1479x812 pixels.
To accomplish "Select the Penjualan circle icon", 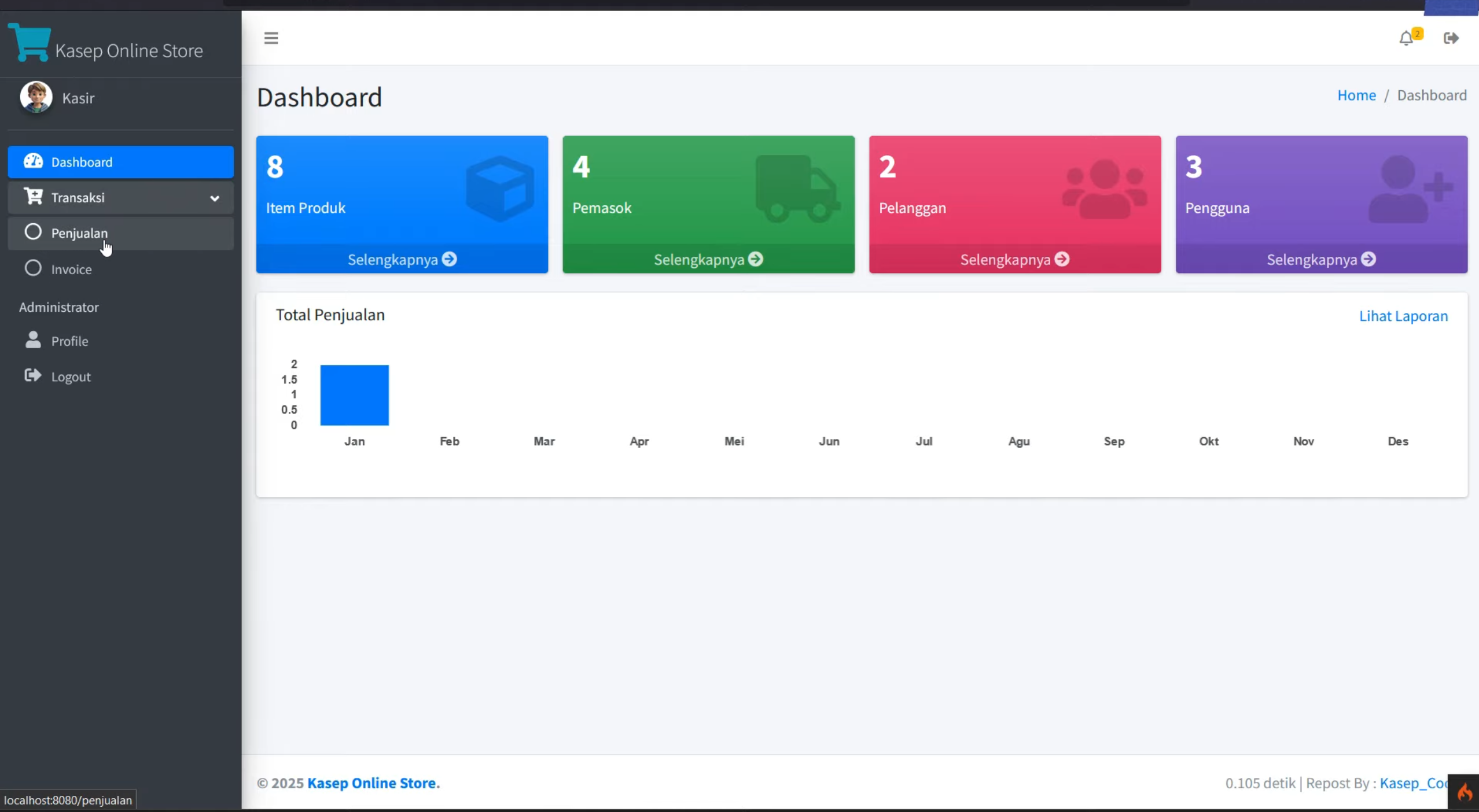I will tap(33, 232).
